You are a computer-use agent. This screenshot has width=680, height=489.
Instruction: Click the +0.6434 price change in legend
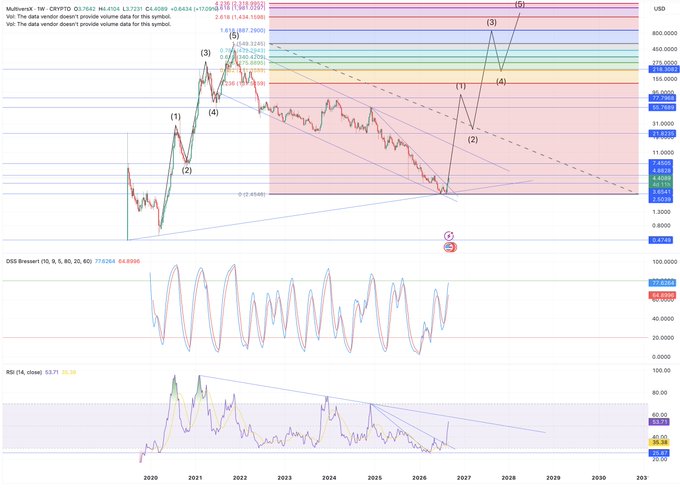coord(183,9)
